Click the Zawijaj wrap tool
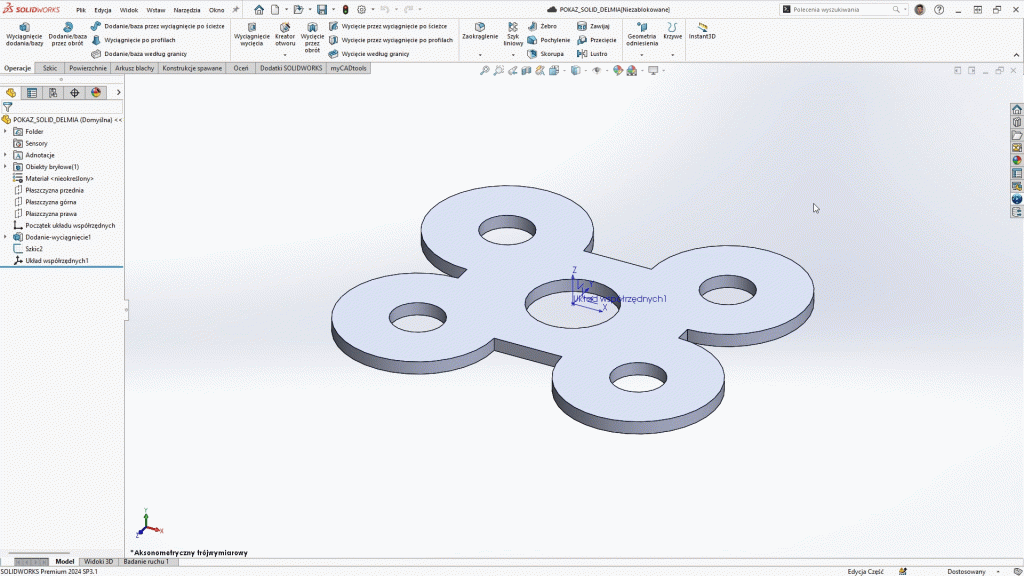This screenshot has width=1024, height=576. [x=593, y=26]
